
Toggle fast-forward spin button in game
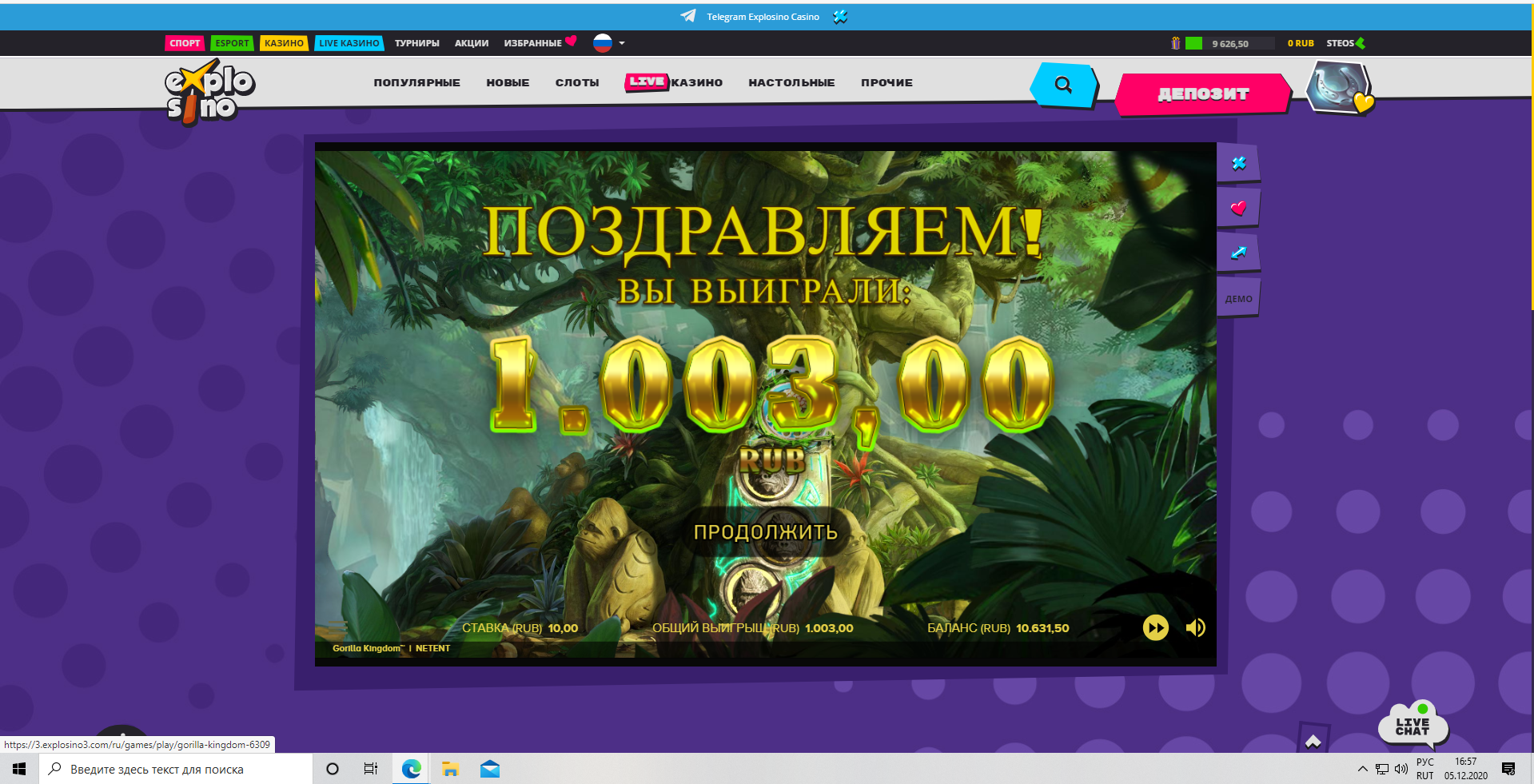(1155, 627)
